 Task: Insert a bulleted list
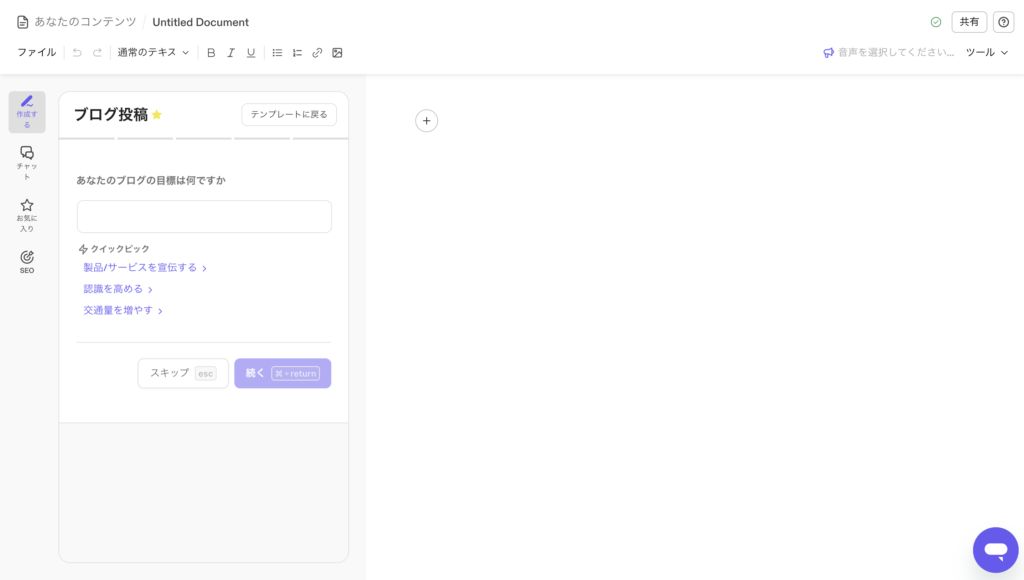point(277,53)
